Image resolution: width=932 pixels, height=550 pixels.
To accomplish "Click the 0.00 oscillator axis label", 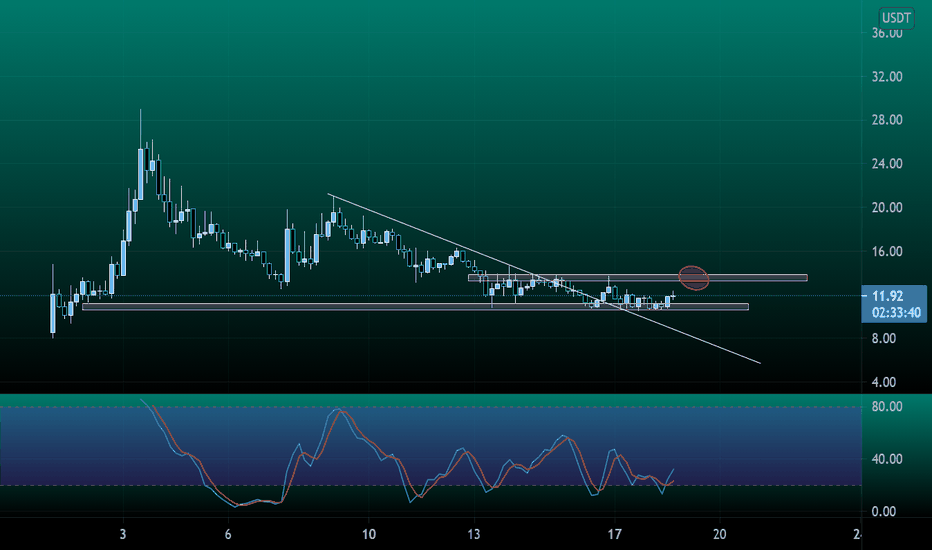I will tap(883, 511).
